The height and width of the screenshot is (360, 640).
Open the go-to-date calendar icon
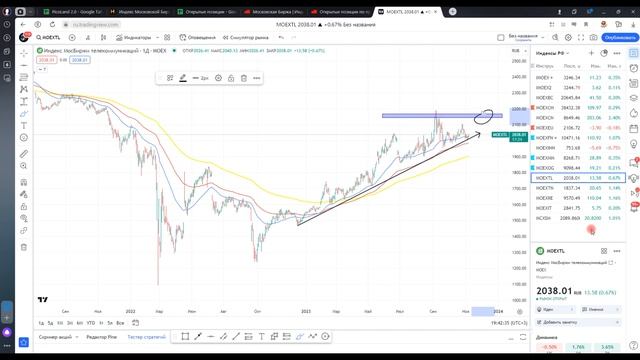pos(136,323)
